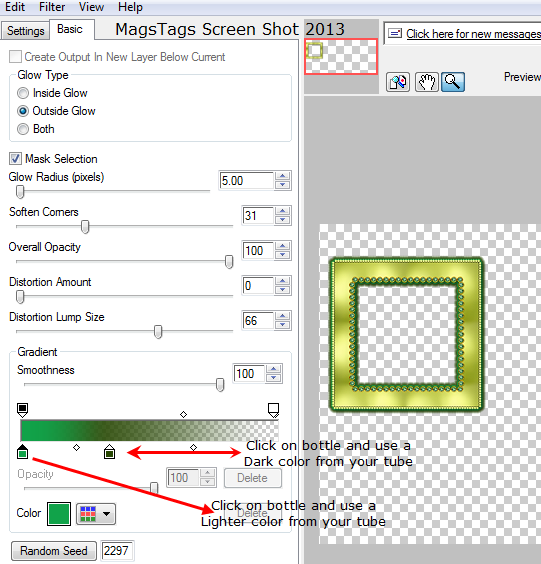Image resolution: width=541 pixels, height=564 pixels.
Task: Click the Overall Opacity slider handle
Action: (x=229, y=261)
